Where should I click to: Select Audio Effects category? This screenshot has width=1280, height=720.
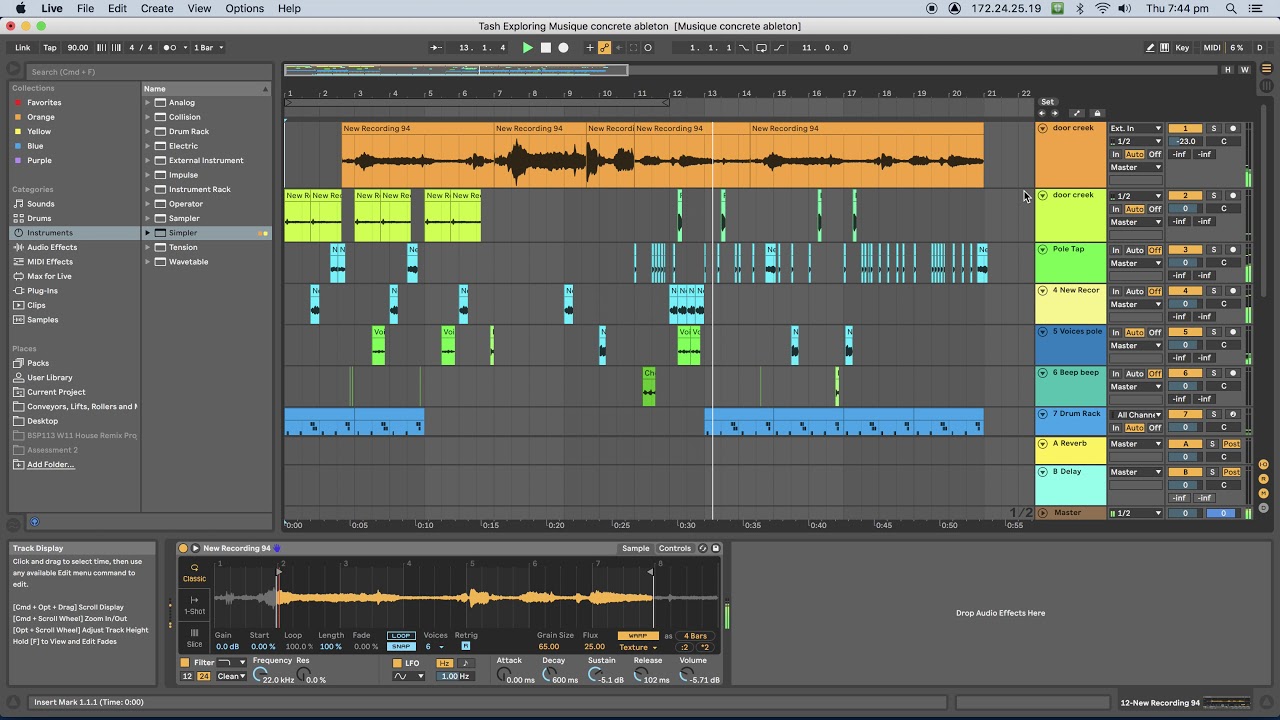[x=52, y=247]
